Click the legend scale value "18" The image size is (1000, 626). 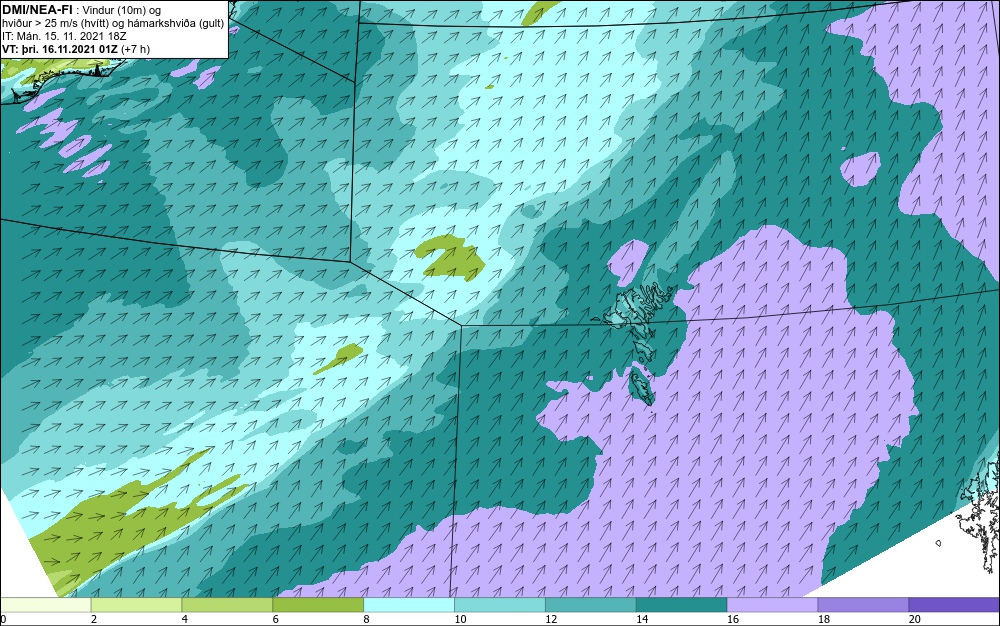(823, 619)
